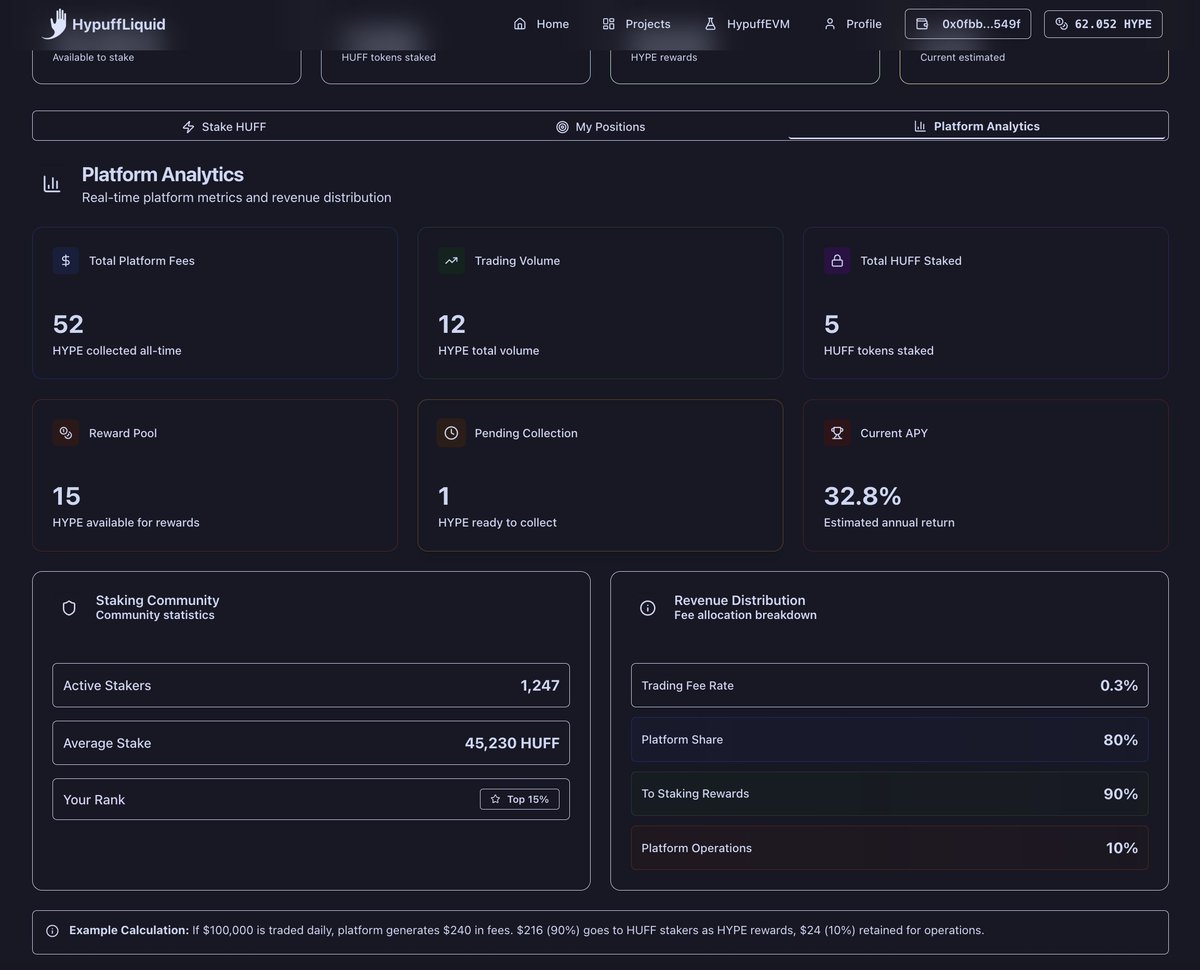Click the Home house icon

coord(519,24)
